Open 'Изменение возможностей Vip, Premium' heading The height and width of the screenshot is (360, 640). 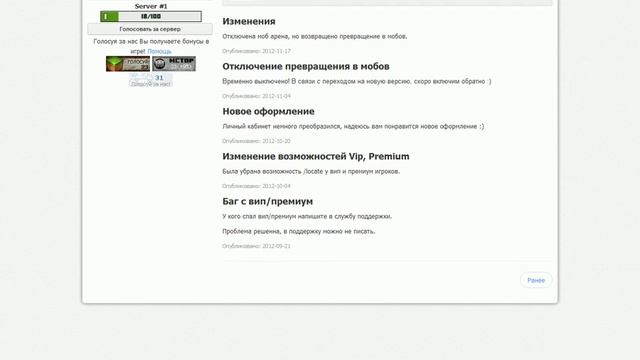click(316, 156)
